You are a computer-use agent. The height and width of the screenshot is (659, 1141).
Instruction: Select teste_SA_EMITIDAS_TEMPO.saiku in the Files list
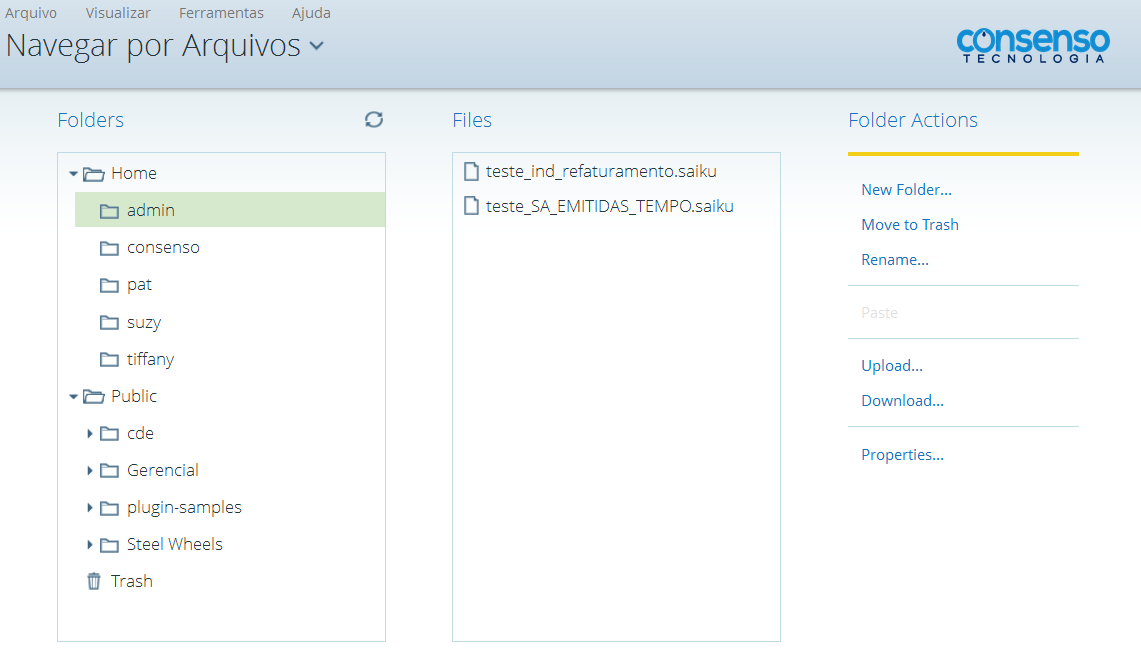pos(610,205)
